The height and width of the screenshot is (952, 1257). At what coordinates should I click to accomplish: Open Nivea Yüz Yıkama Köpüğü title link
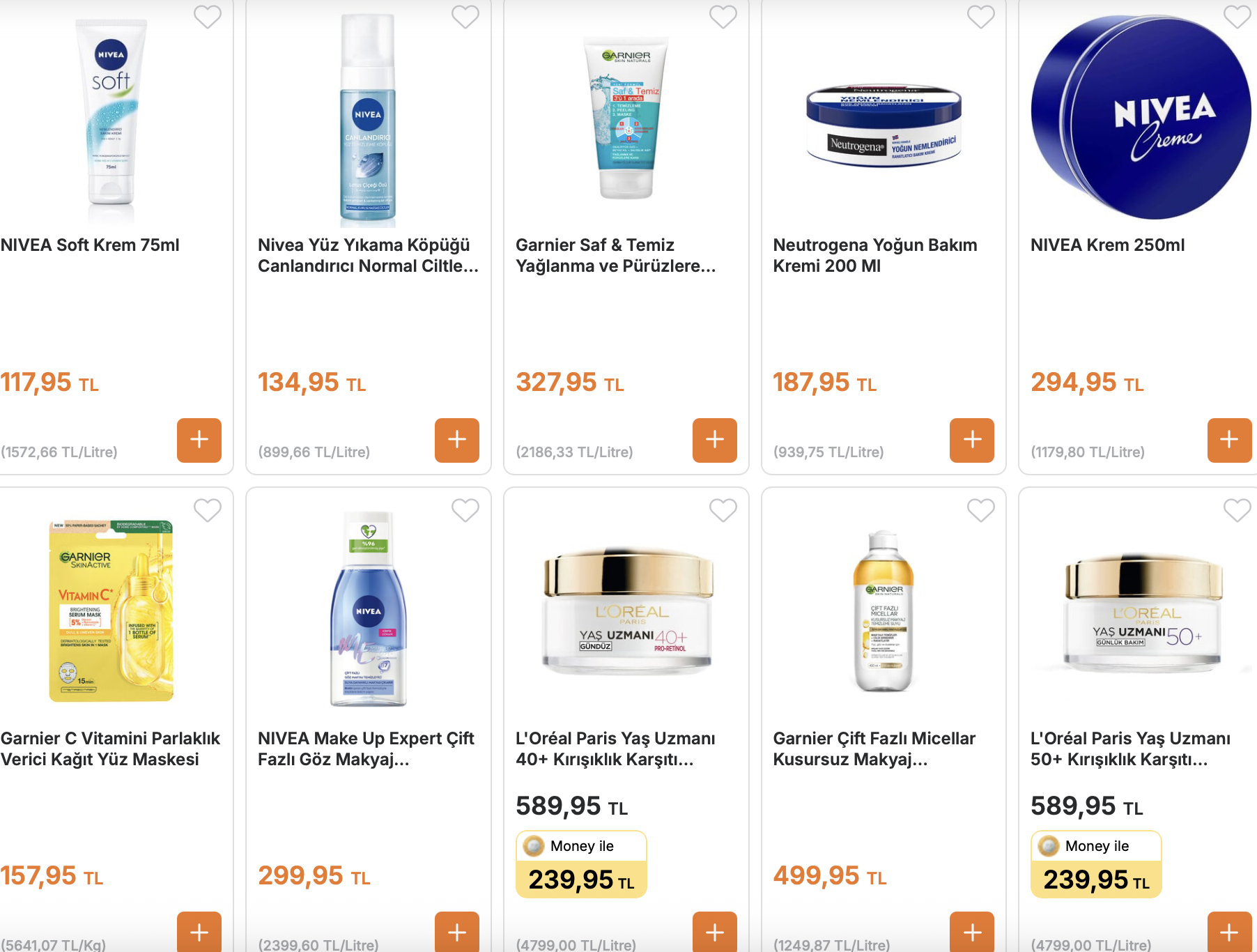click(x=368, y=256)
